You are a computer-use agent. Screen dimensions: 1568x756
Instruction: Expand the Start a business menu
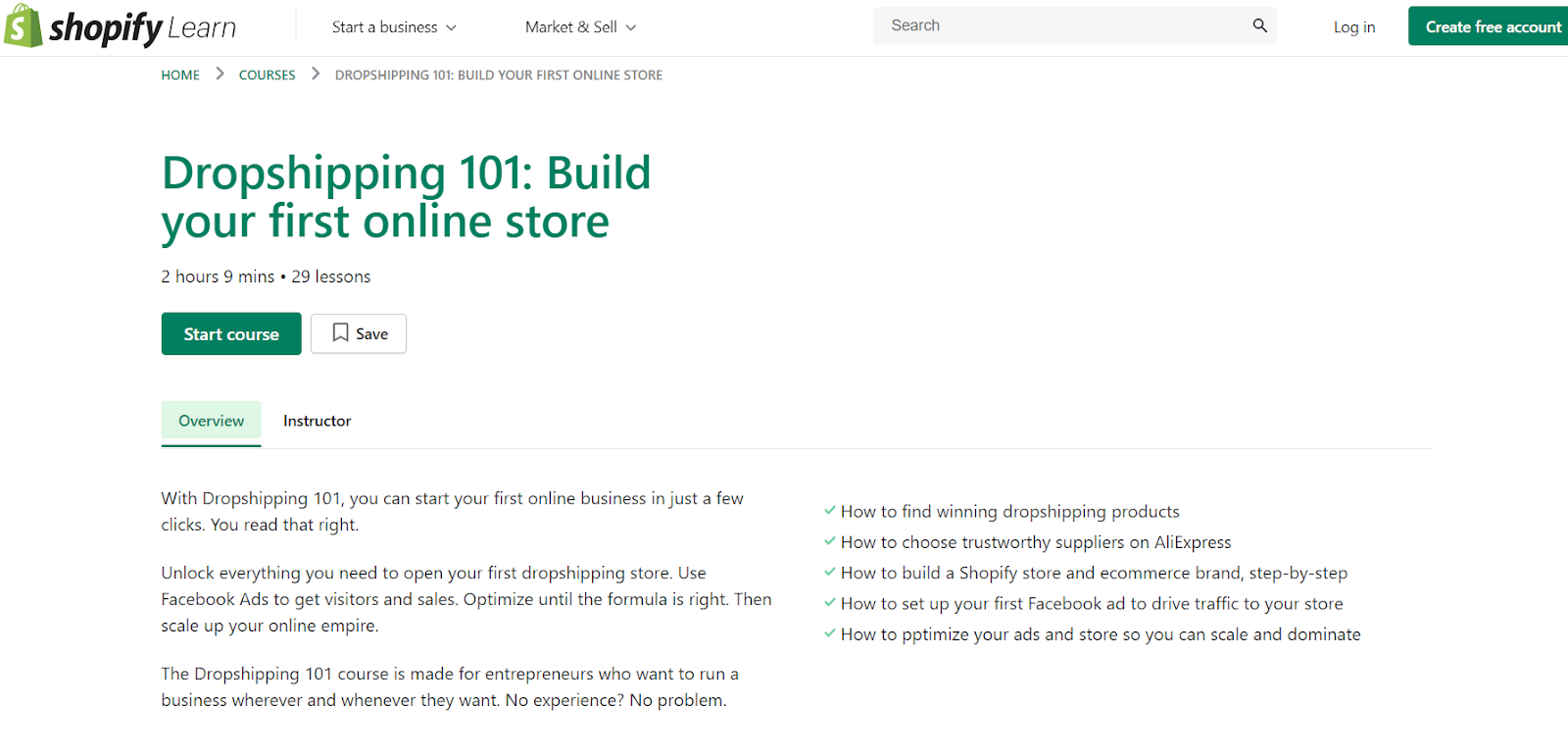point(394,27)
